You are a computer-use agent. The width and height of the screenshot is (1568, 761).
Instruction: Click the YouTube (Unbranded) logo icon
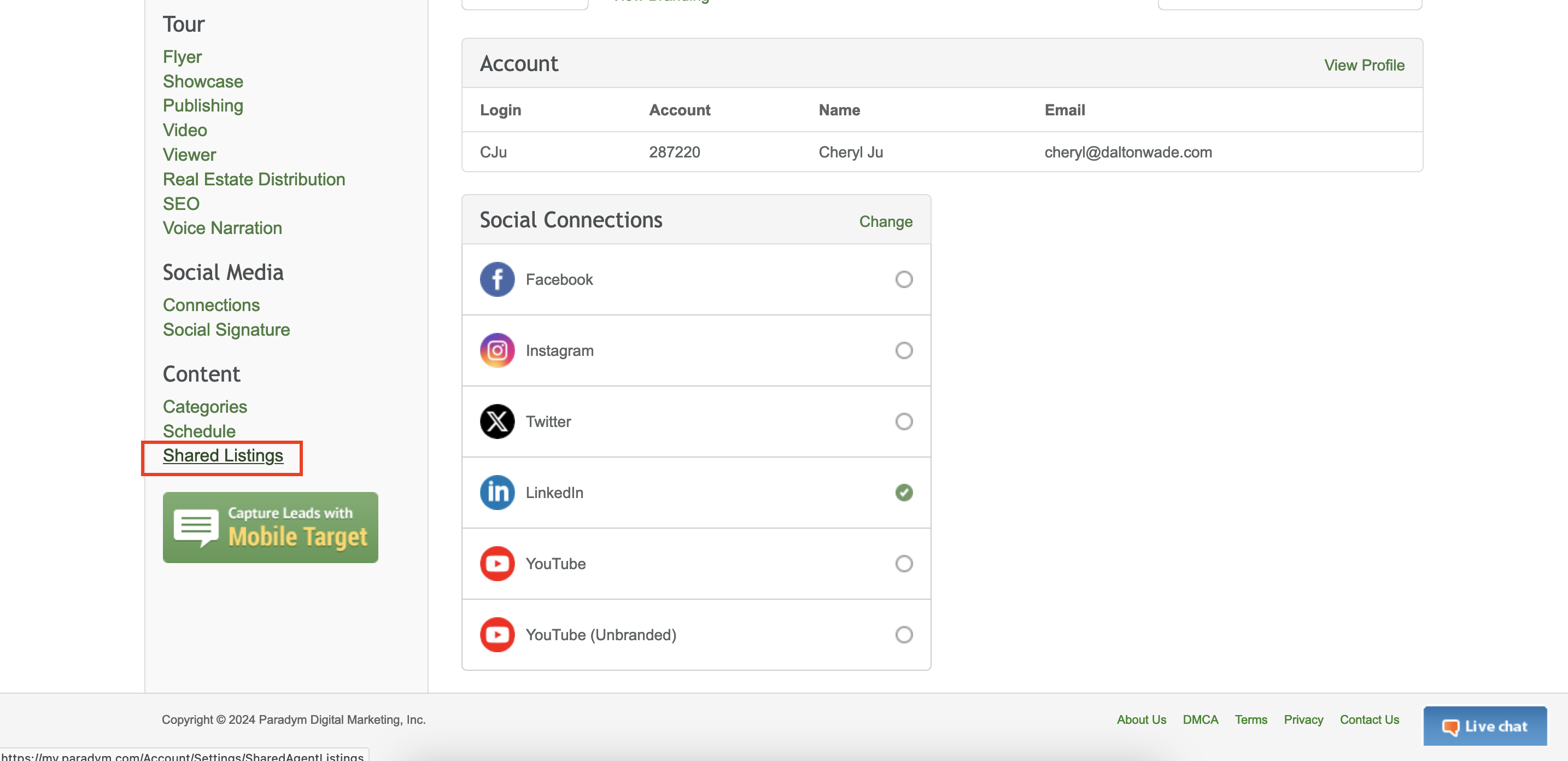point(496,634)
